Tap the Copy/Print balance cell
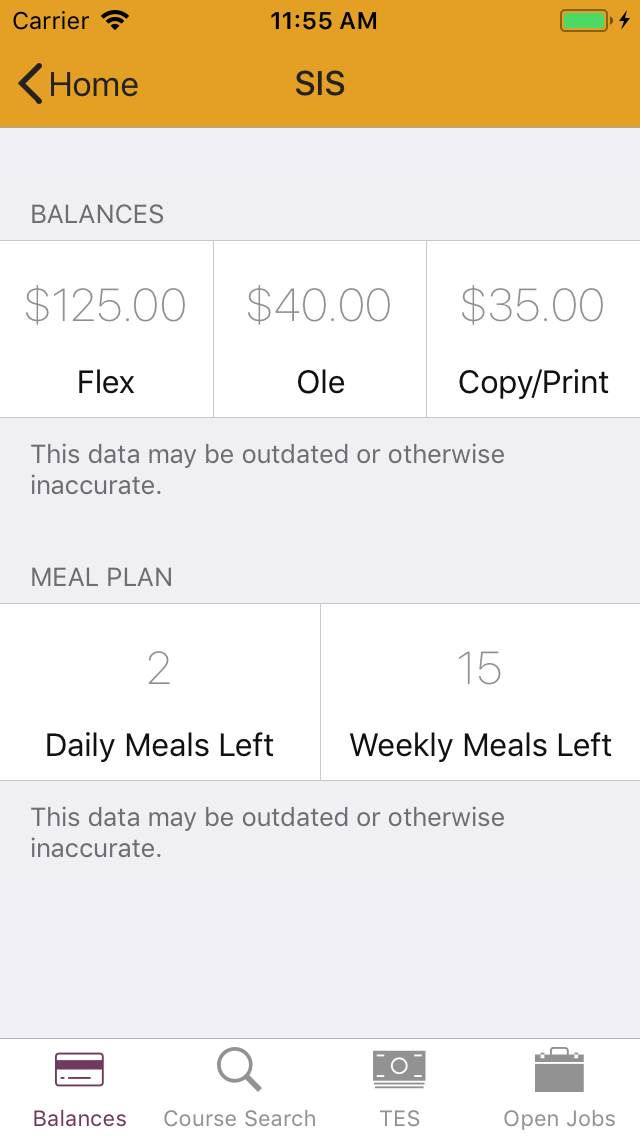This screenshot has height=1136, width=640. 533,329
